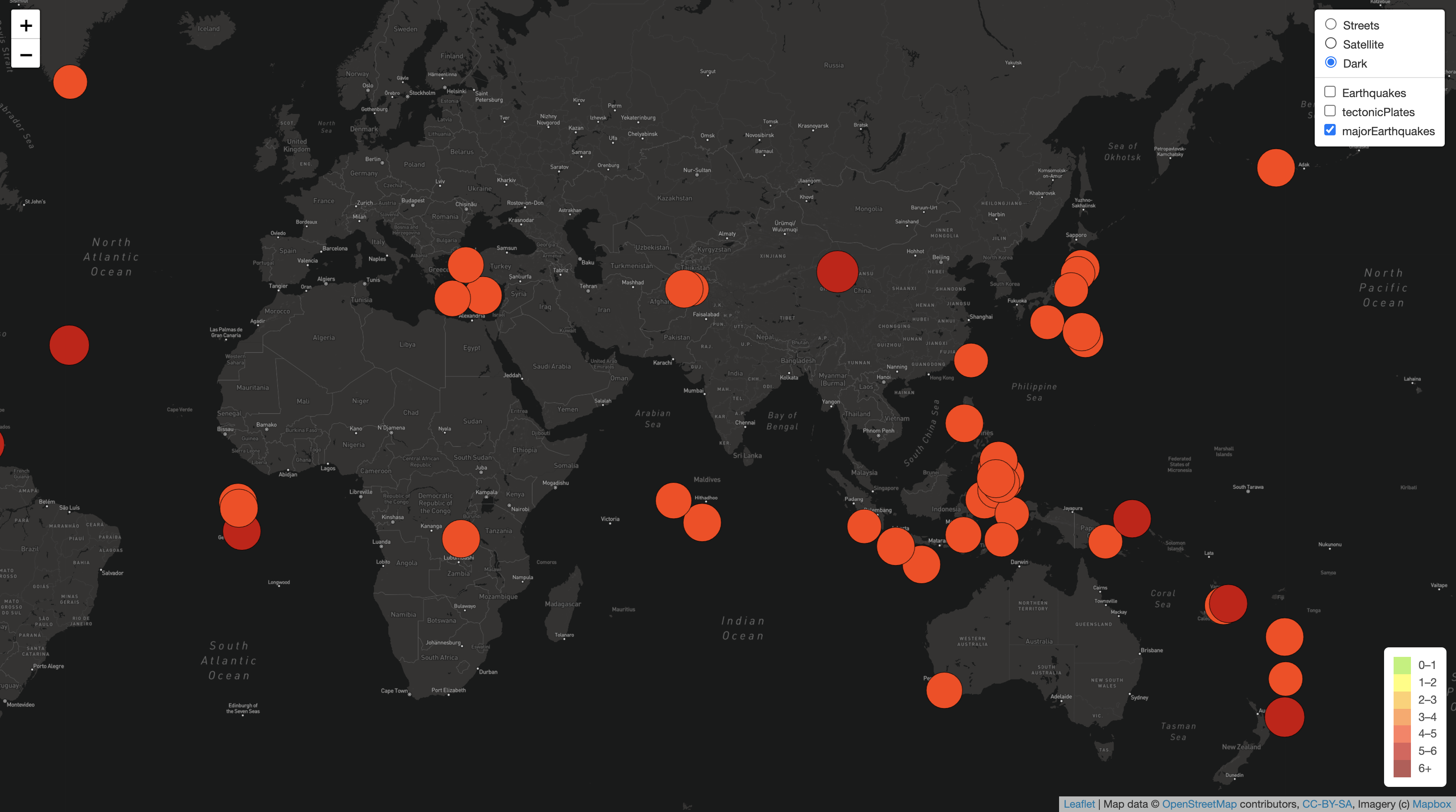The height and width of the screenshot is (812, 1456).
Task: Open the OpenStreetMap attribution link
Action: coord(1199,804)
